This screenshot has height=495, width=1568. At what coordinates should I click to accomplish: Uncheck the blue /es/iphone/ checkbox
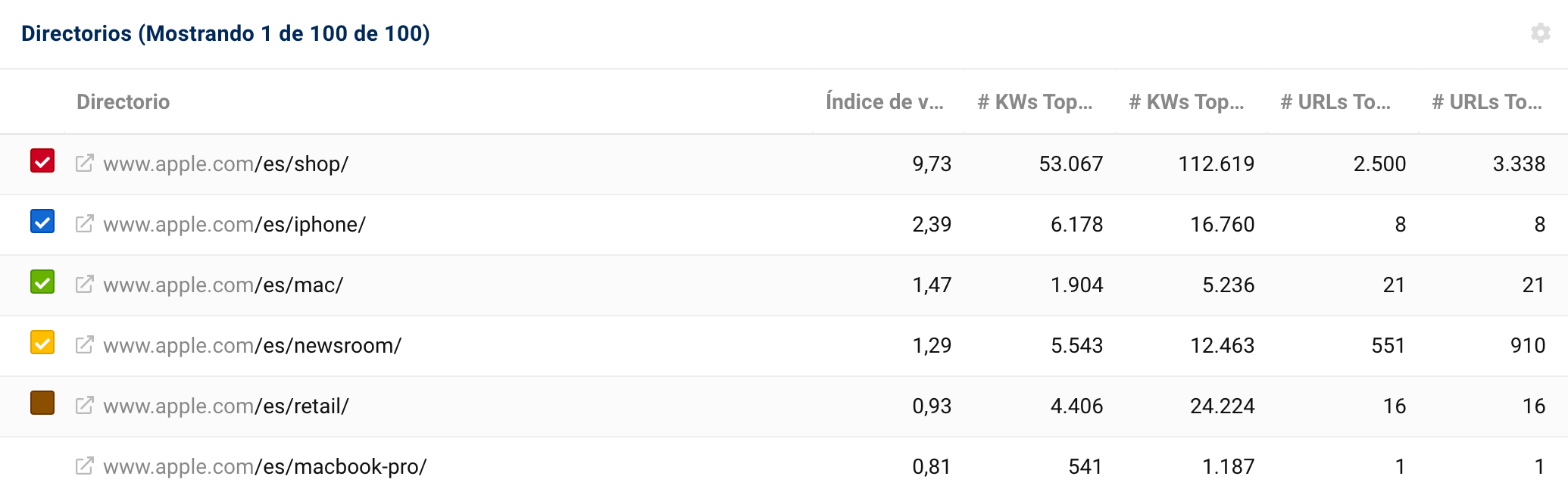click(x=42, y=222)
